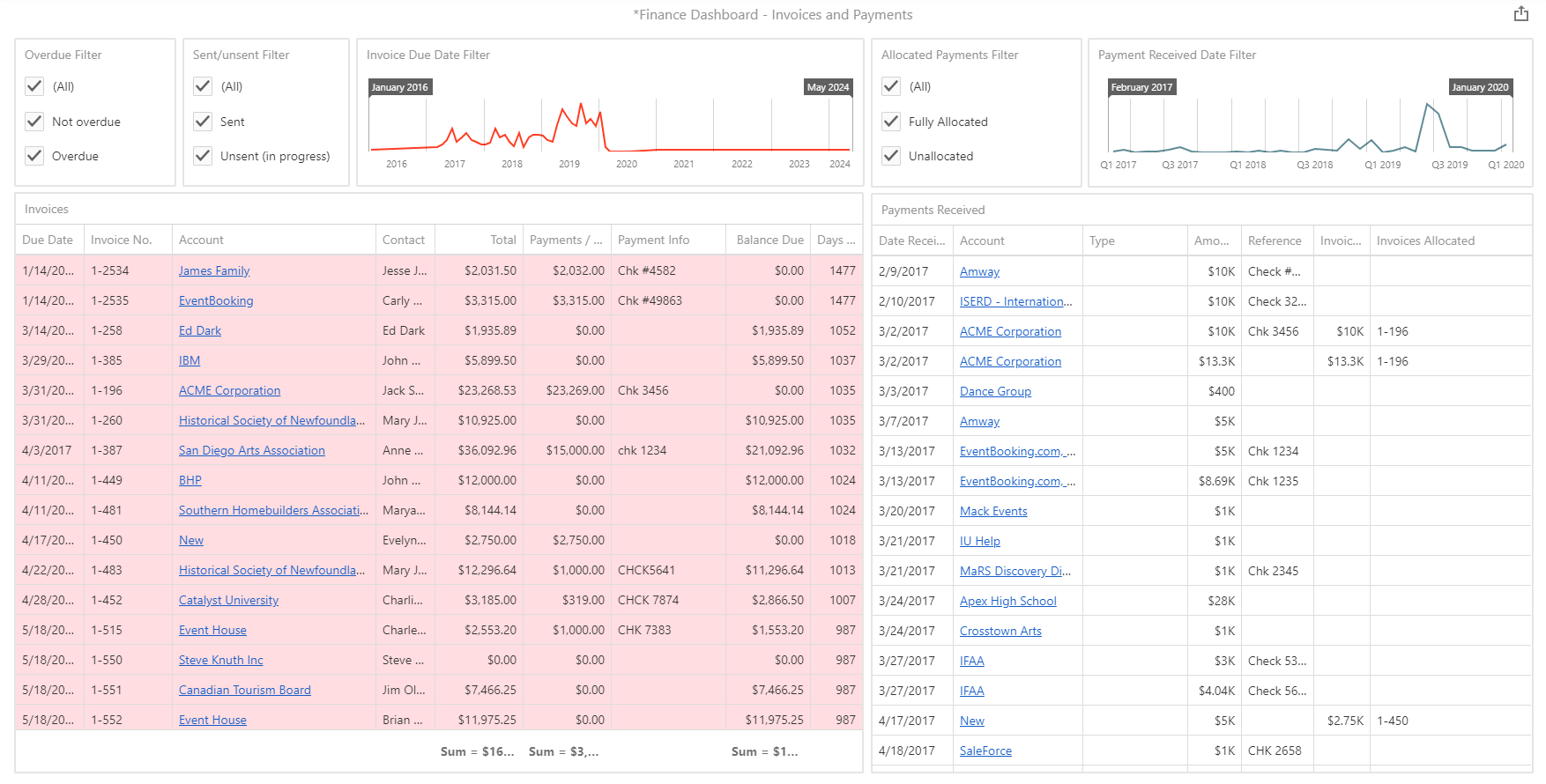The height and width of the screenshot is (784, 1546).
Task: Select the CHK 2658 reference cell
Action: click(x=1277, y=751)
